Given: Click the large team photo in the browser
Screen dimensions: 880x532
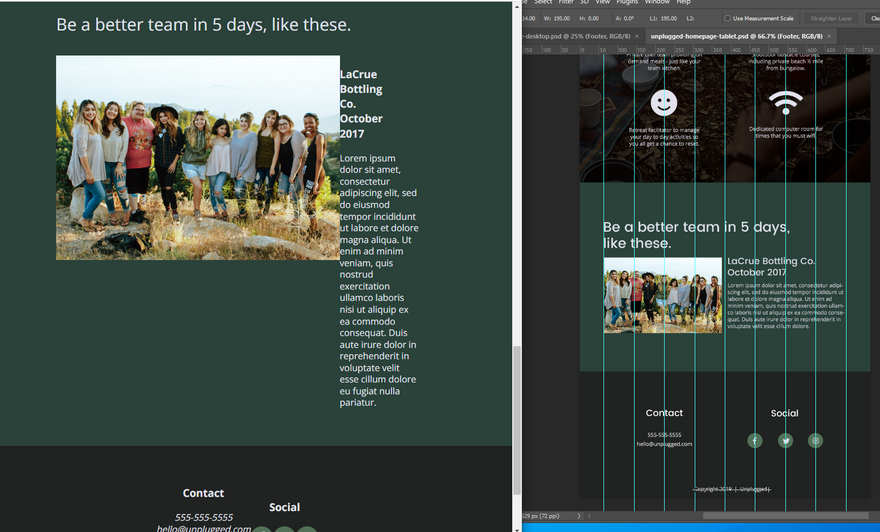Looking at the screenshot, I should coord(198,158).
